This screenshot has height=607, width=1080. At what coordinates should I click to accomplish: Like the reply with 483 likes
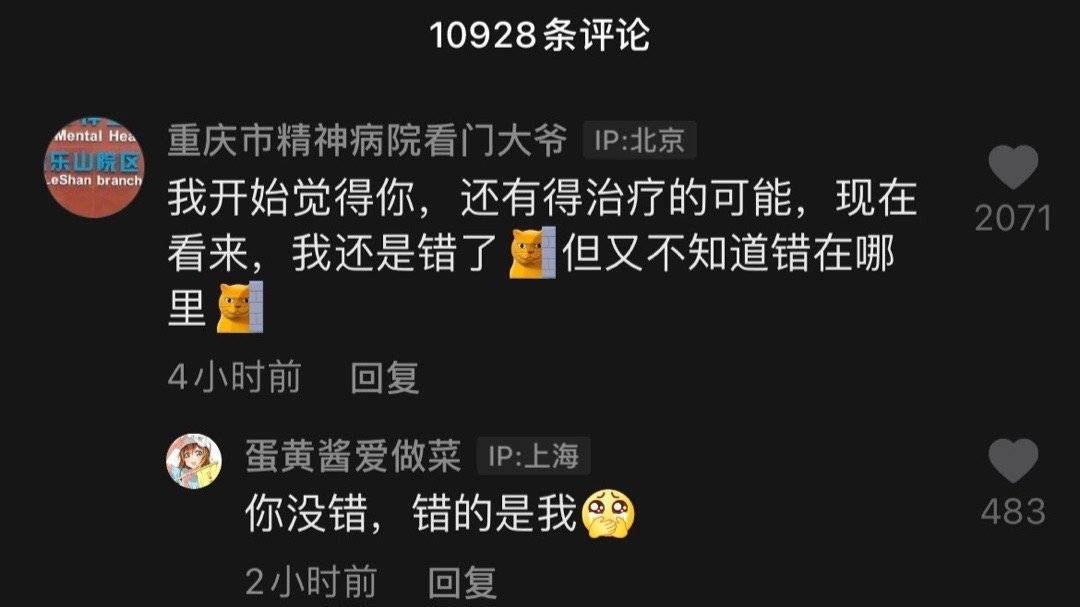point(1012,460)
